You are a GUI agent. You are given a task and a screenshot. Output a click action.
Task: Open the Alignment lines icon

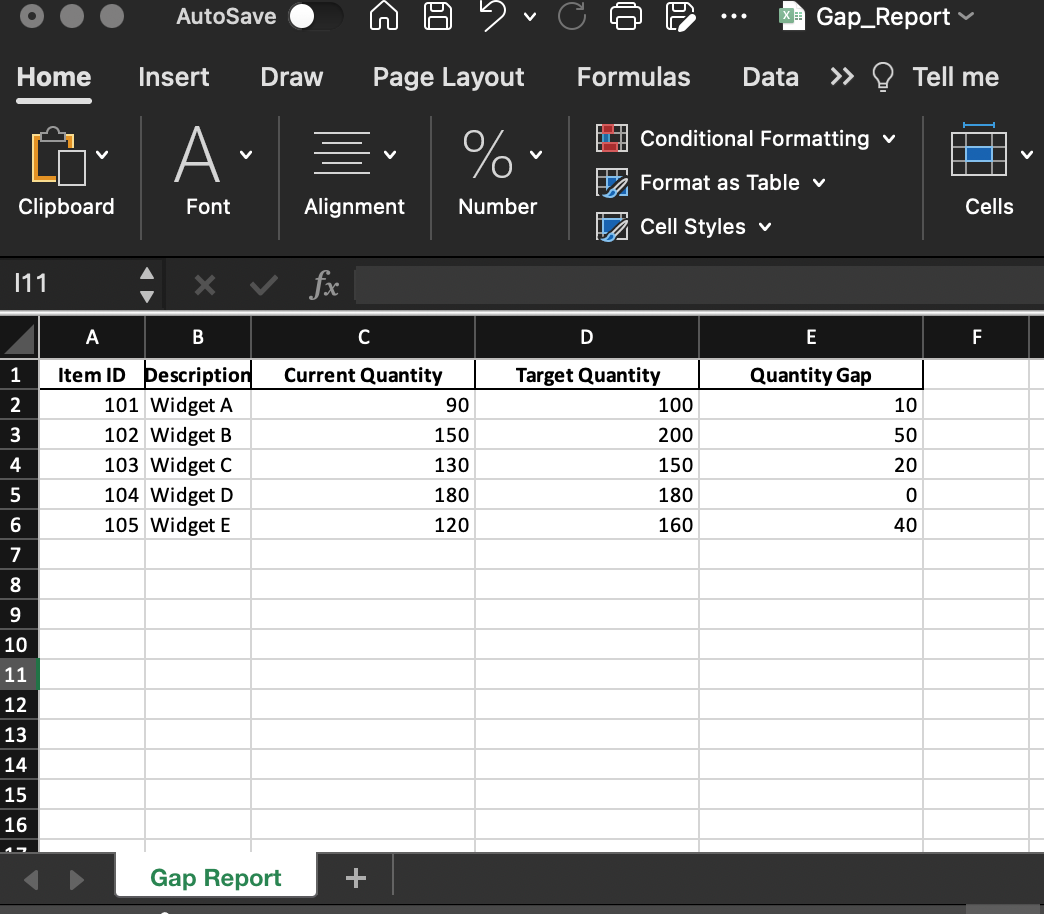pyautogui.click(x=341, y=157)
